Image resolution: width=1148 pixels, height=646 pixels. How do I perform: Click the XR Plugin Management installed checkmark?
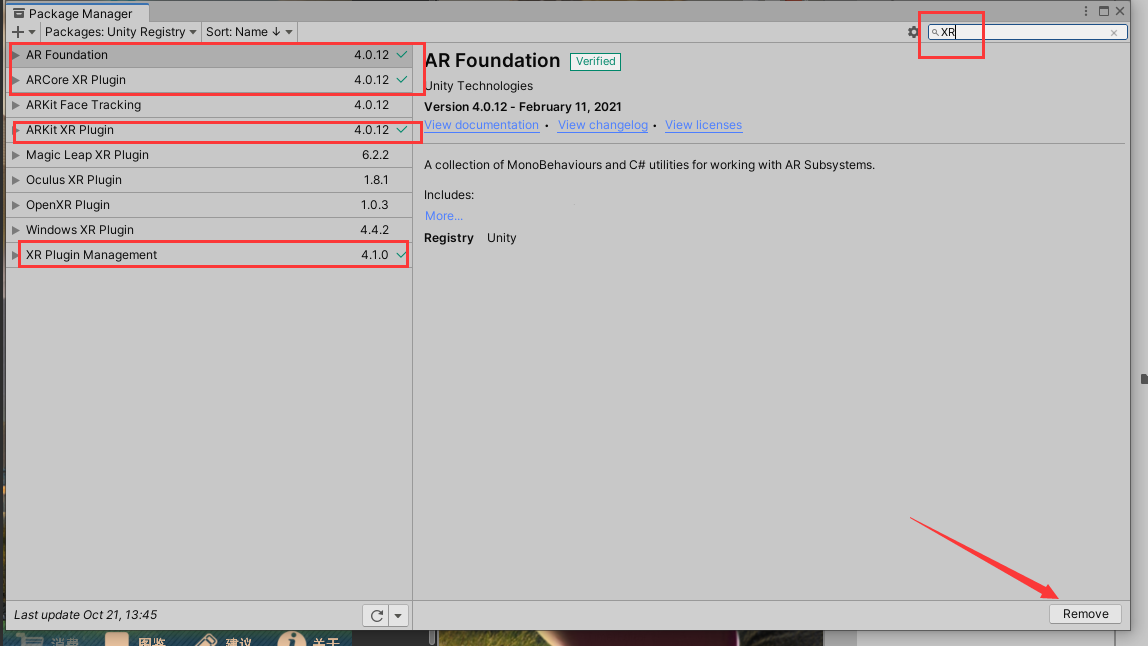point(401,254)
